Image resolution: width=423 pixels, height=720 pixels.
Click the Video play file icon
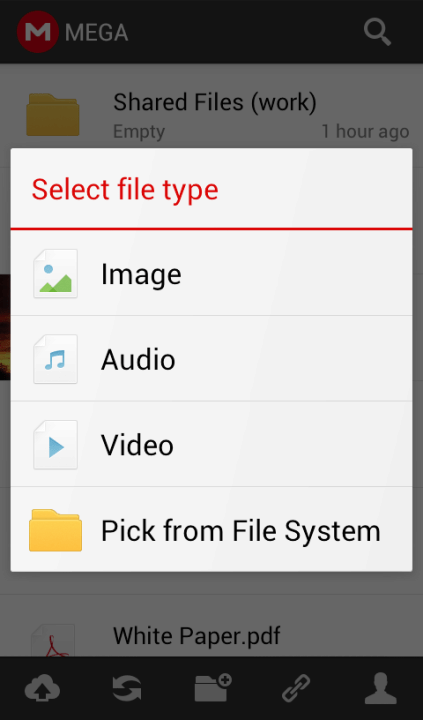click(x=55, y=444)
